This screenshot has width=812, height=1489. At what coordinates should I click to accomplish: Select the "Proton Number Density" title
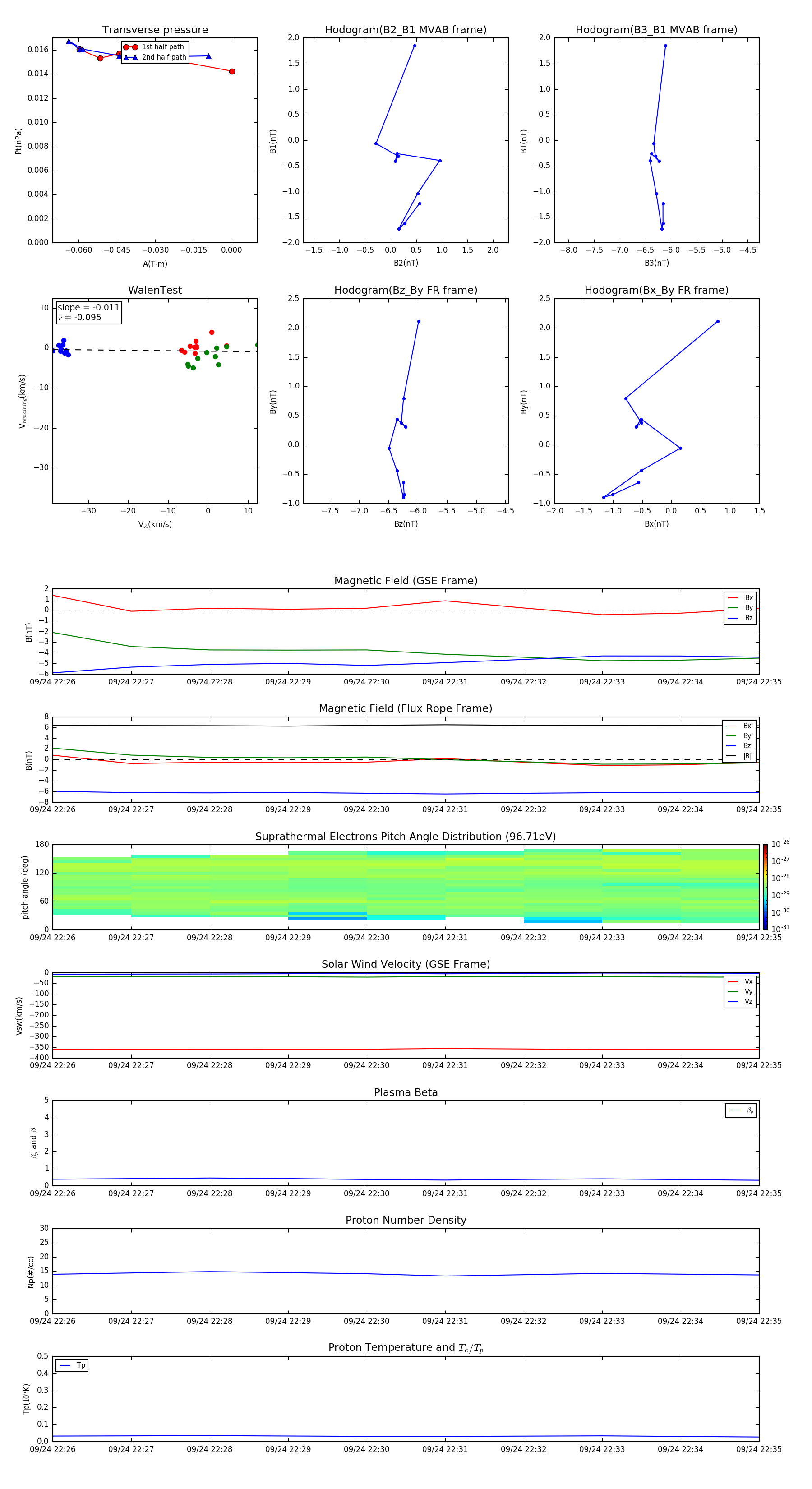(x=406, y=1220)
